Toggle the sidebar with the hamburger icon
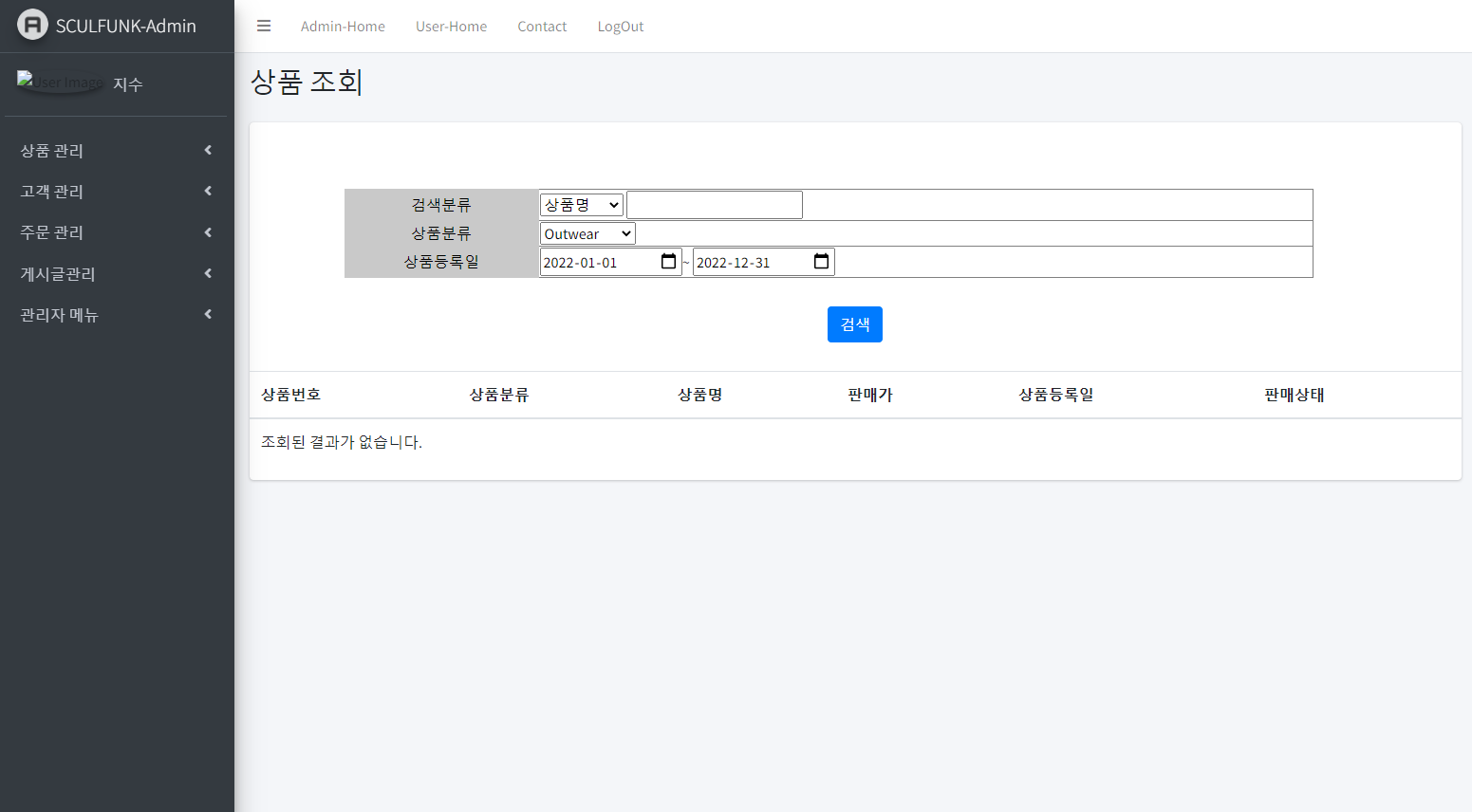The height and width of the screenshot is (812, 1472). point(264,27)
